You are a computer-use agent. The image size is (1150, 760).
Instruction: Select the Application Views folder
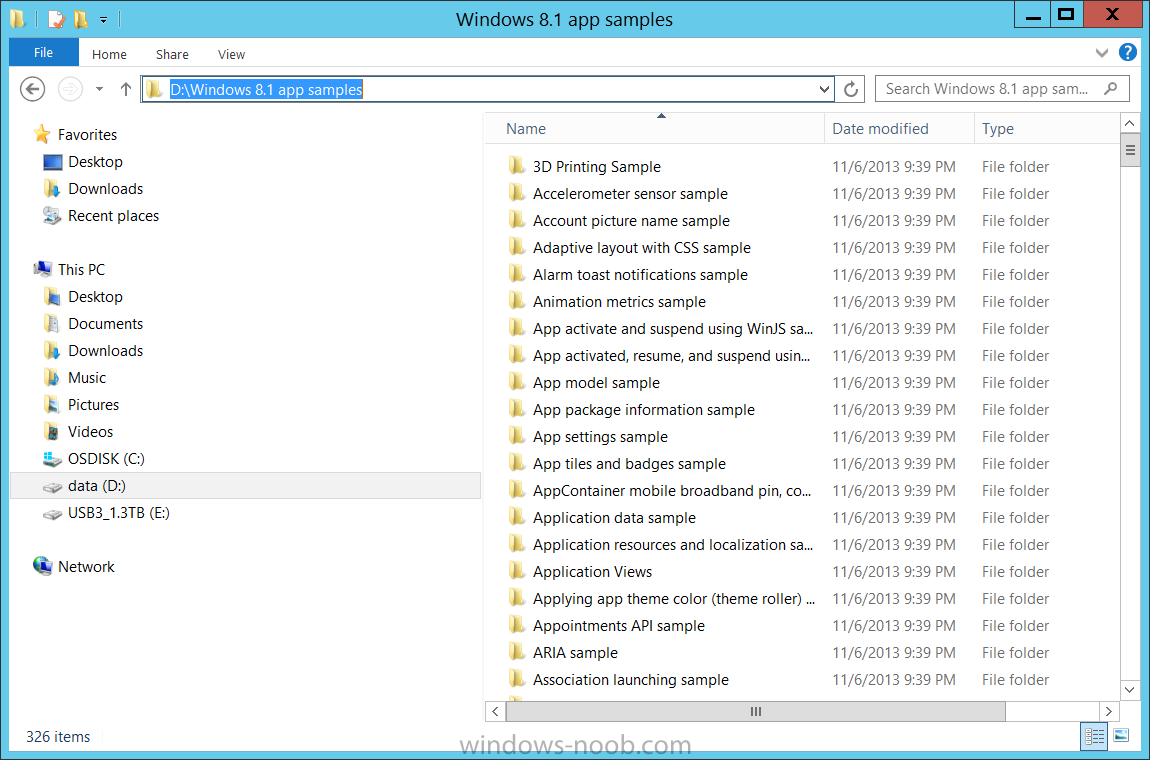592,571
